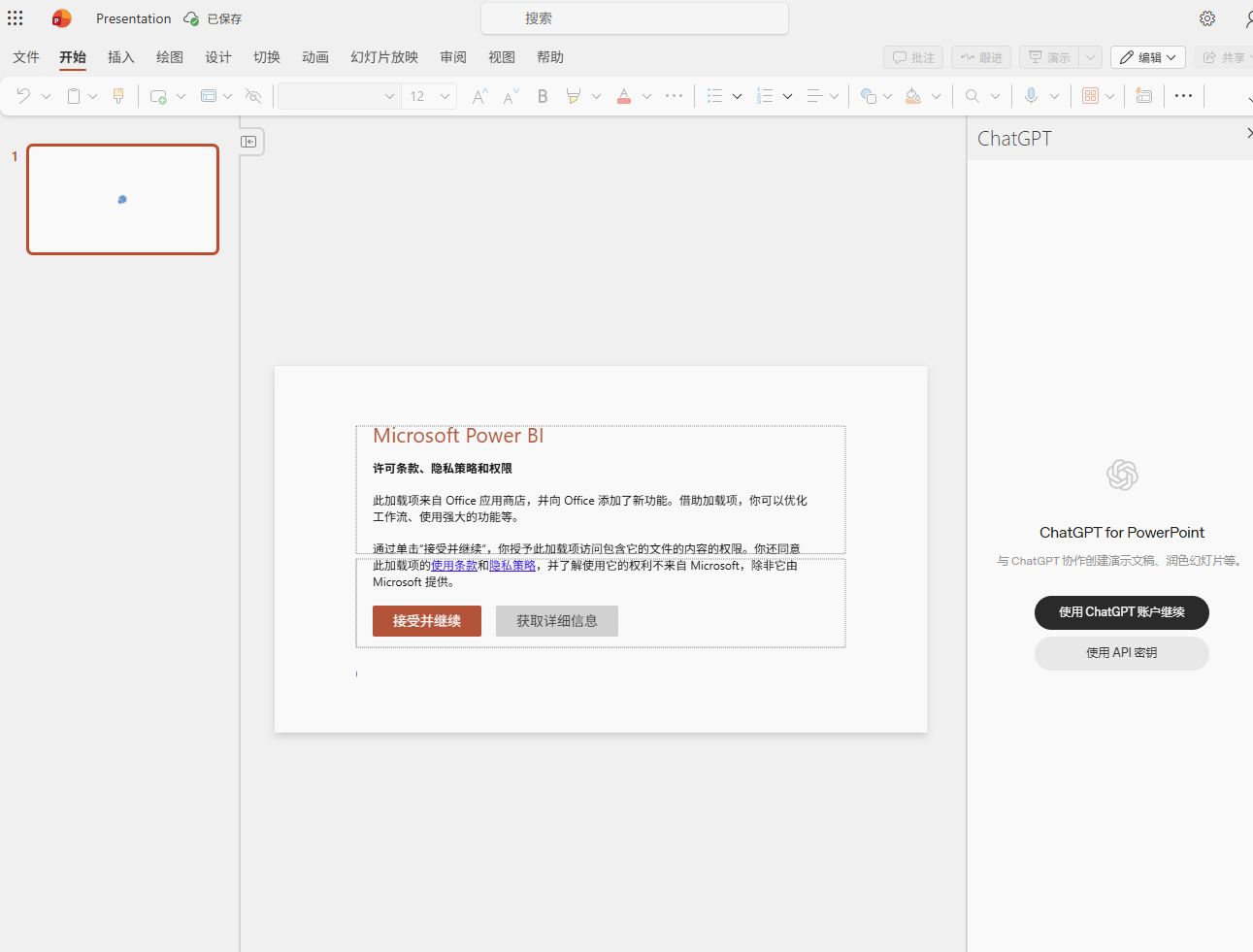Click the Designer icon in the ribbon
1253x952 pixels.
tap(1144, 96)
